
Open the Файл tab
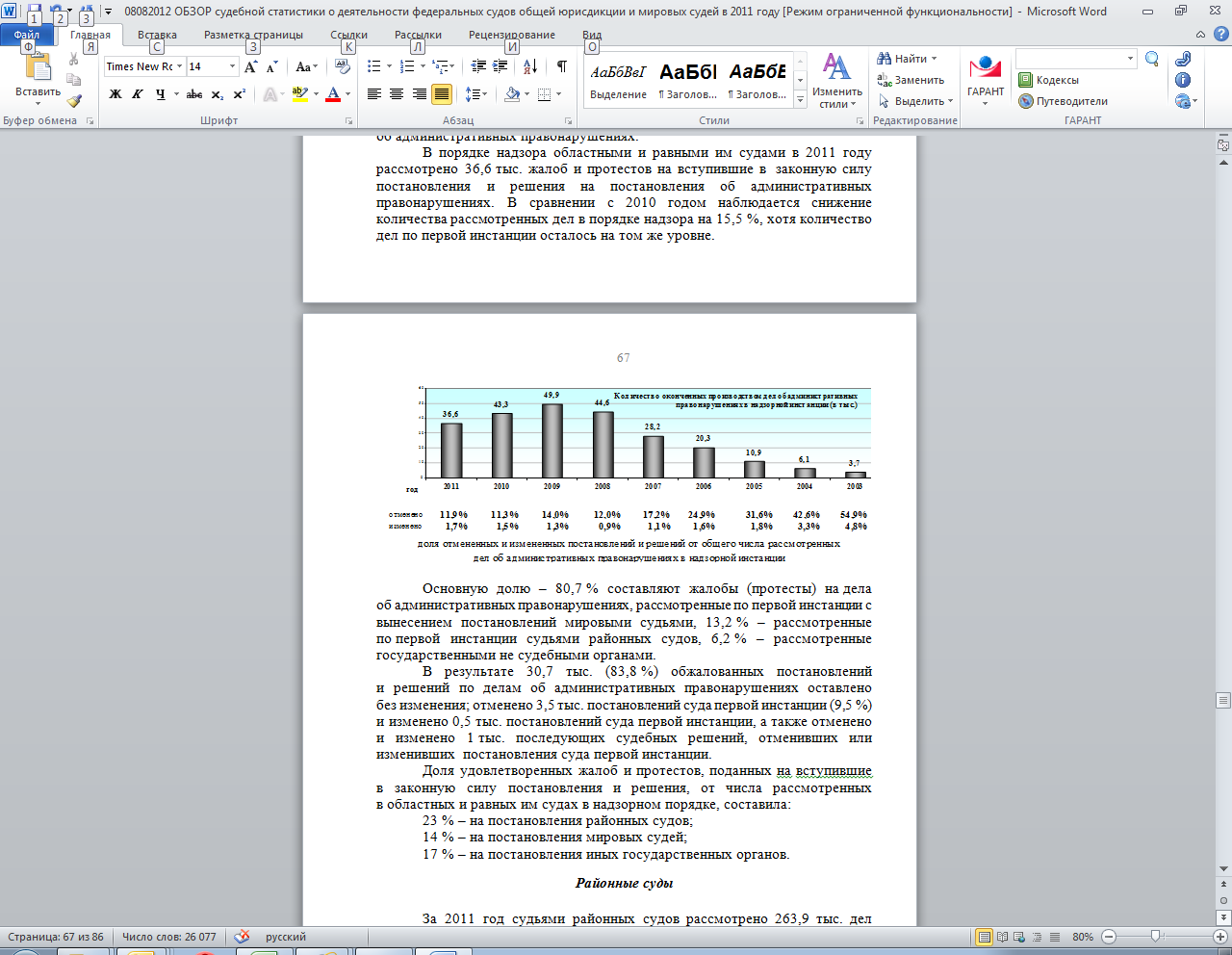coord(27,35)
